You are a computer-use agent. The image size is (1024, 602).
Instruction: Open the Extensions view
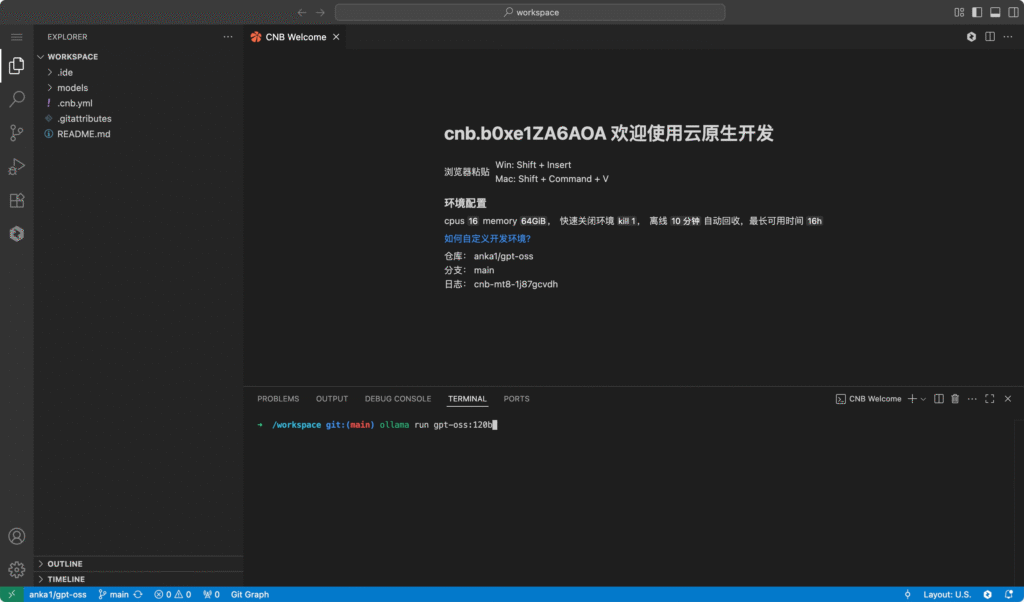[x=17, y=200]
